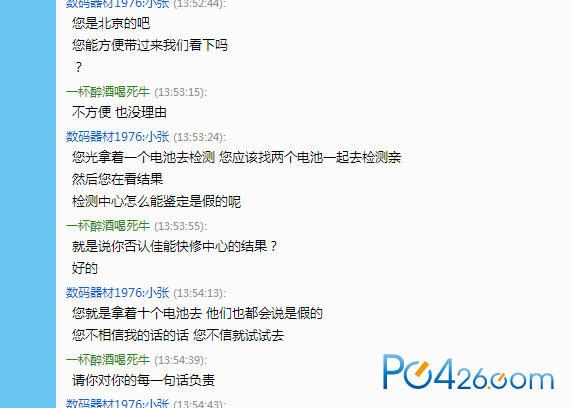Click the PC426.com watermark logo
573x408 pixels.
point(468,372)
